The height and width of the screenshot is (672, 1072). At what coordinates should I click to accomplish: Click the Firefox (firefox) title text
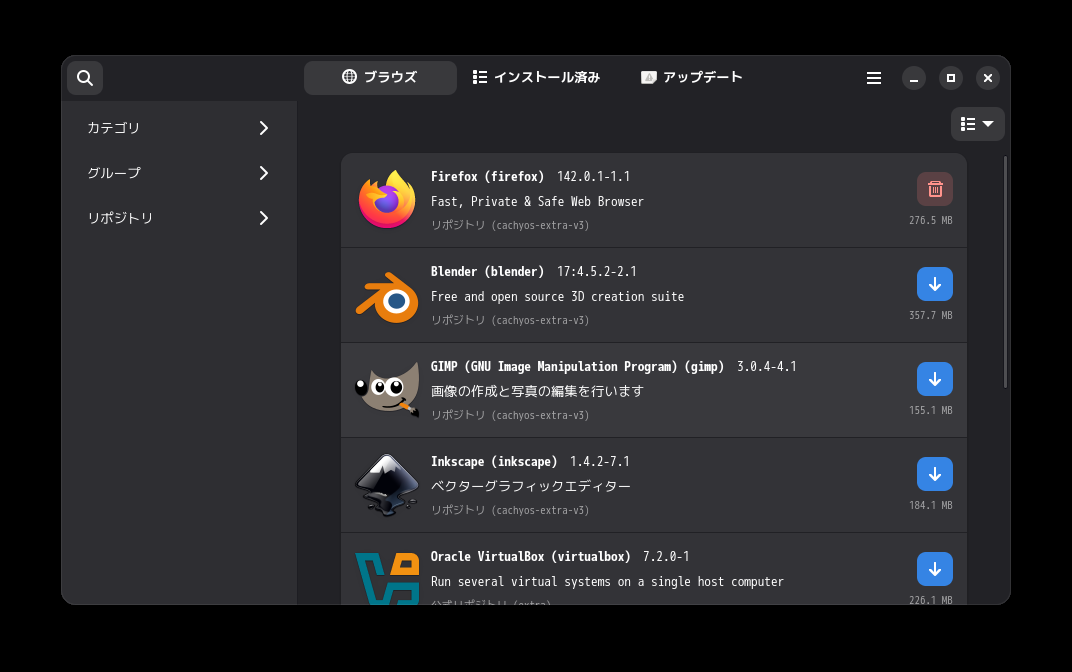coord(487,176)
